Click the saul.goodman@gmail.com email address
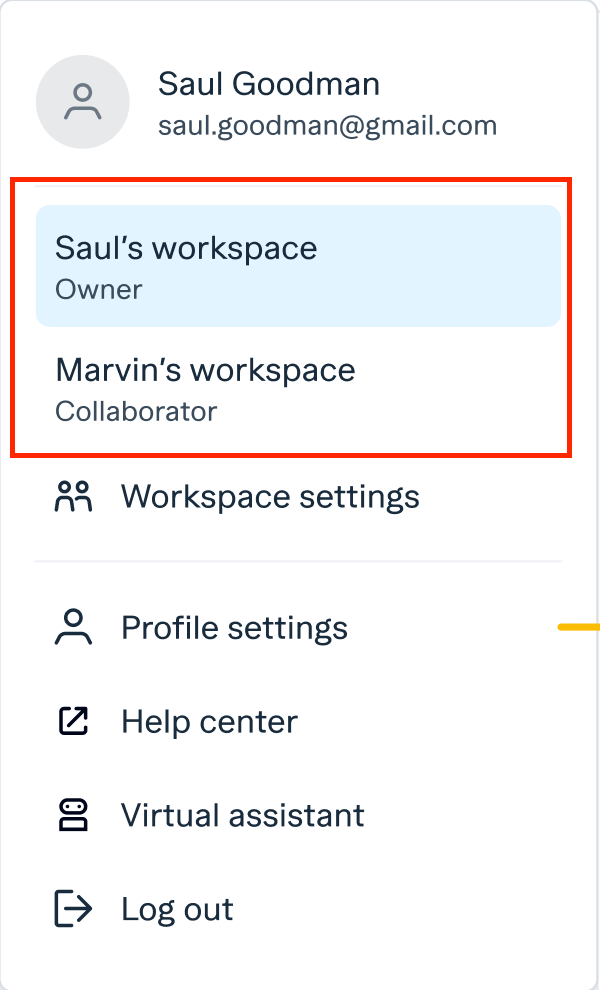The width and height of the screenshot is (600, 990). point(327,126)
